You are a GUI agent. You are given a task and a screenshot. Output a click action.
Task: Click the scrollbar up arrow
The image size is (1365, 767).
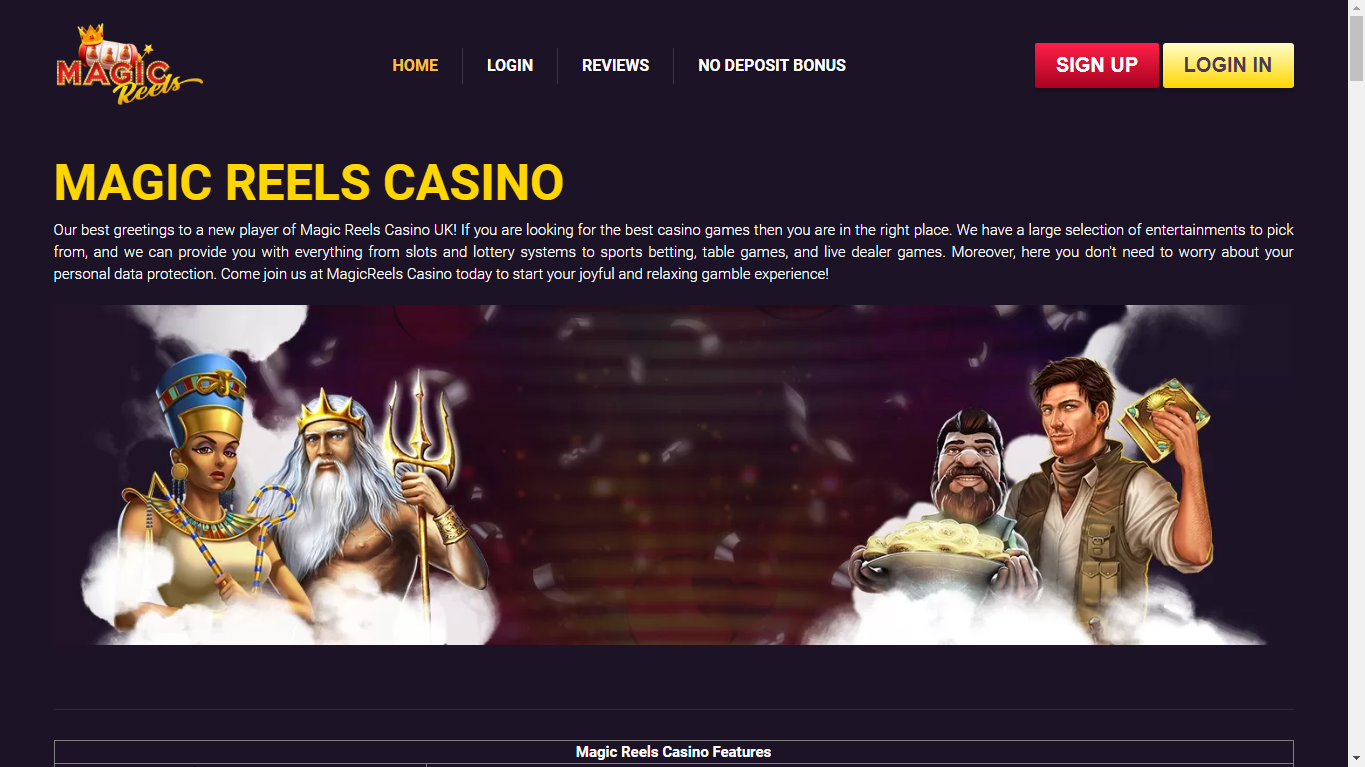point(1356,7)
